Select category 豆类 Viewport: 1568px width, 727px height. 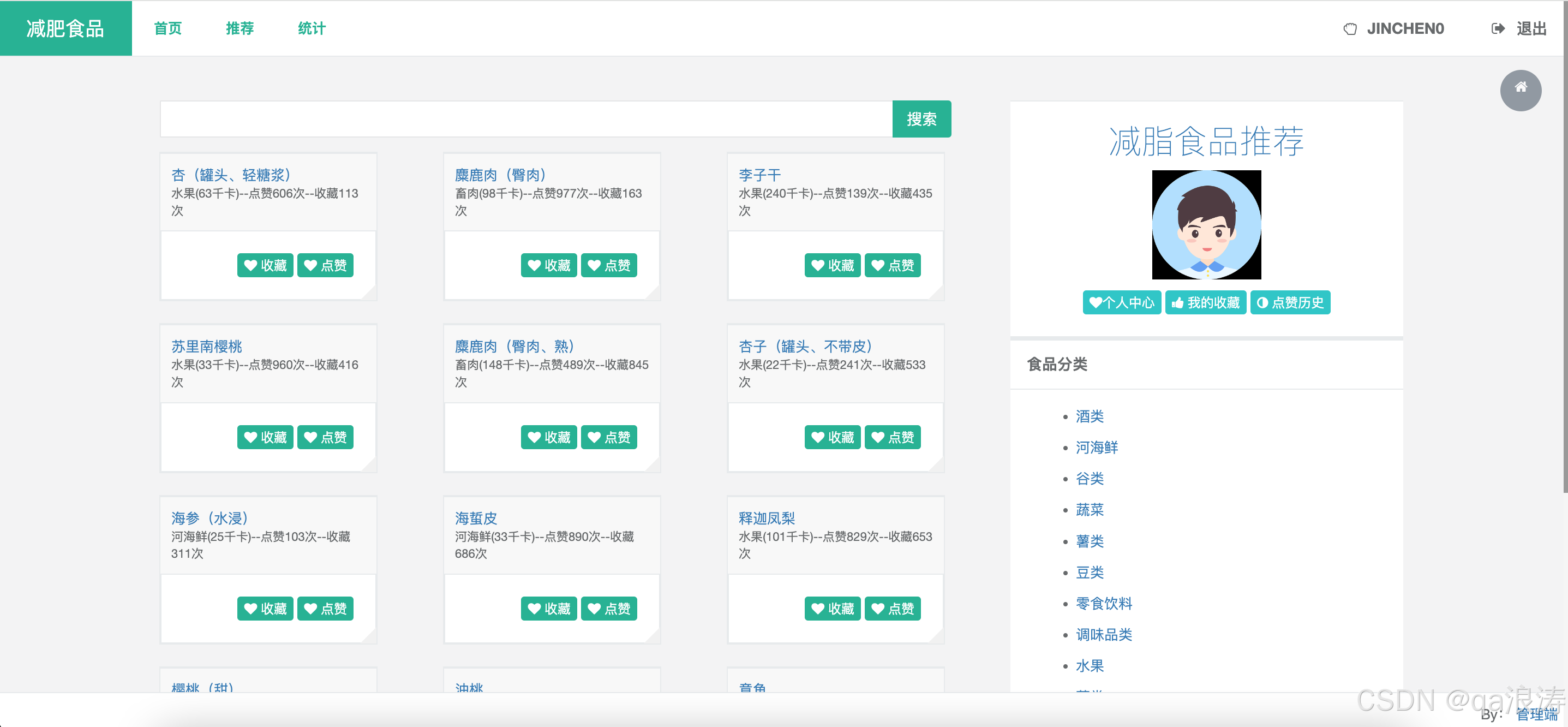(x=1089, y=573)
